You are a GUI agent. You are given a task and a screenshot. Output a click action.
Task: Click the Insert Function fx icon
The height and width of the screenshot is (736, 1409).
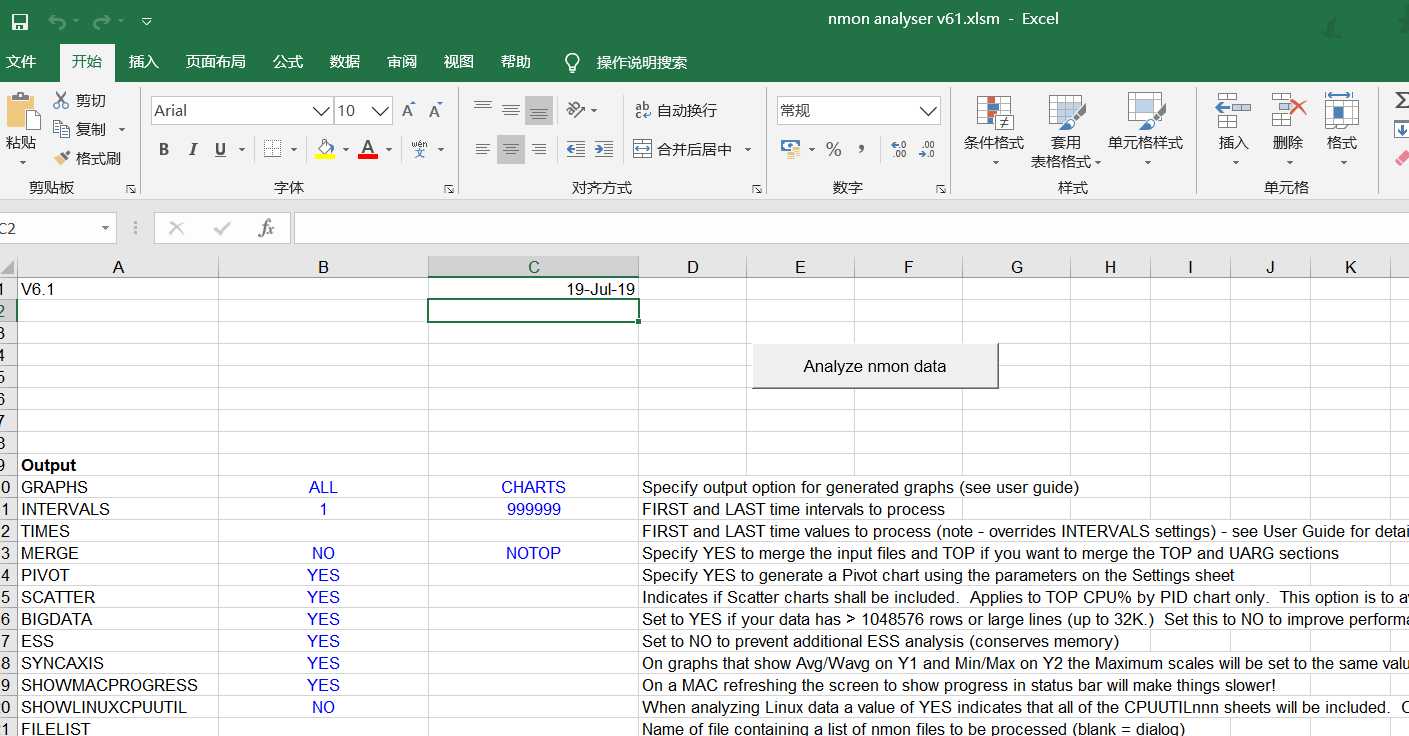pyautogui.click(x=266, y=229)
